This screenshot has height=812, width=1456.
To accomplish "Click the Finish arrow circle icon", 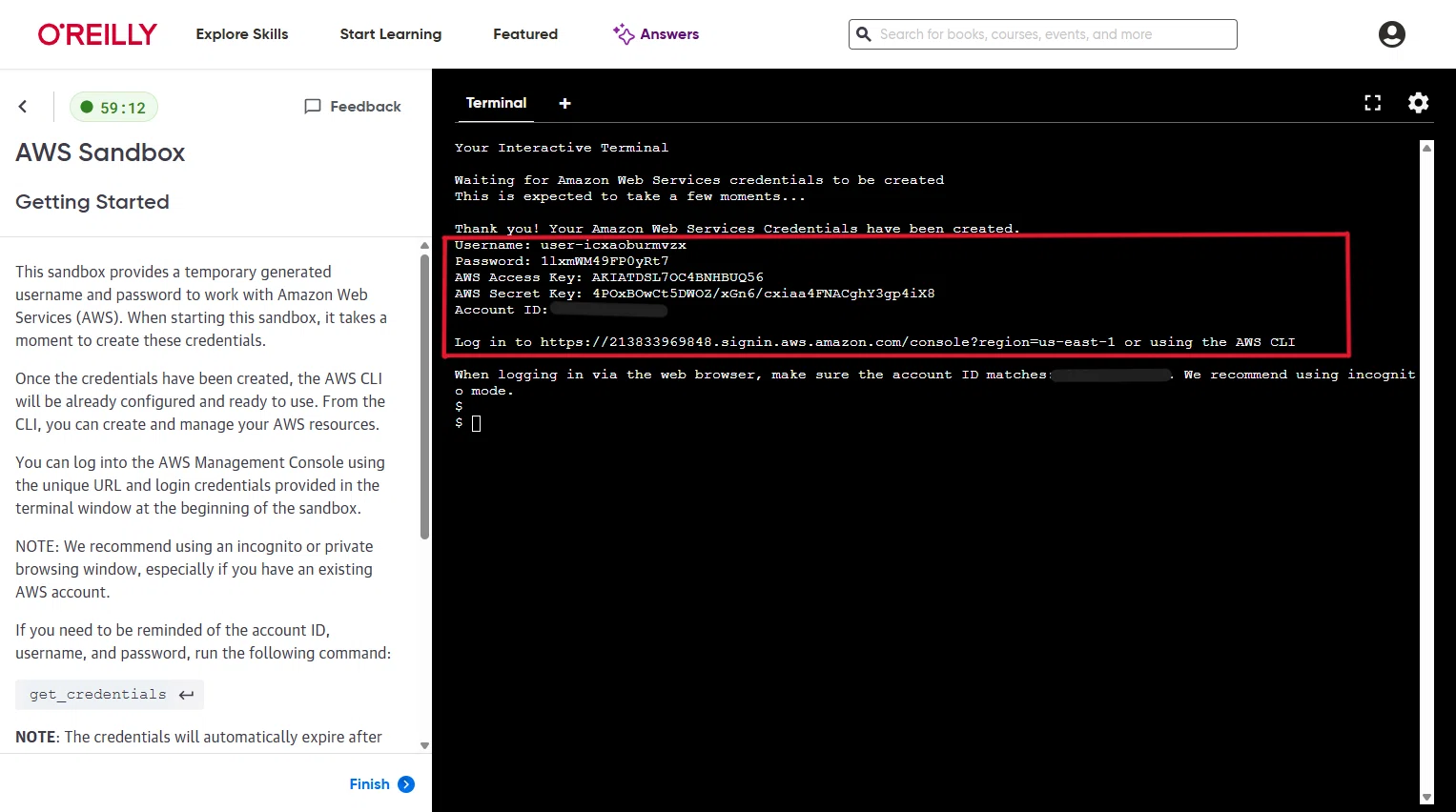I will [406, 784].
